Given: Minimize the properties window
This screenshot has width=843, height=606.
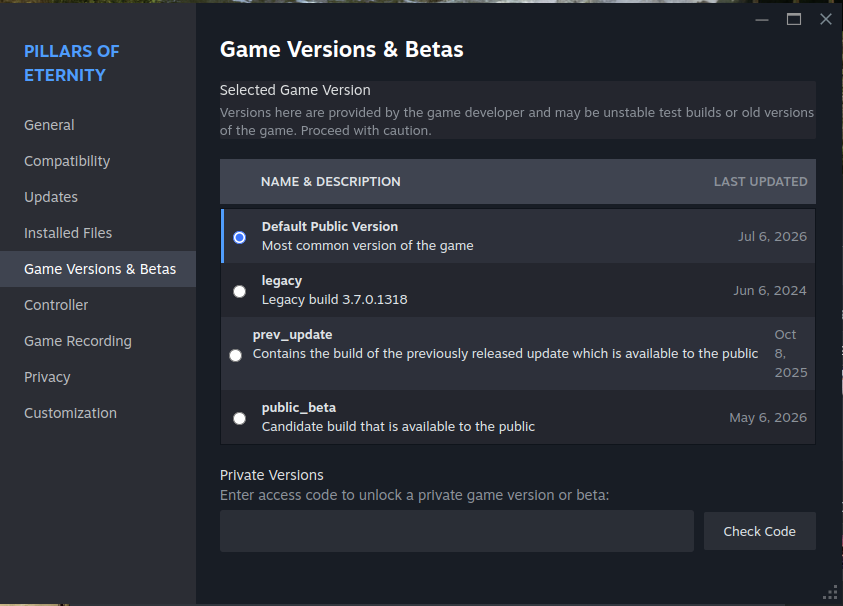Looking at the screenshot, I should click(x=762, y=20).
